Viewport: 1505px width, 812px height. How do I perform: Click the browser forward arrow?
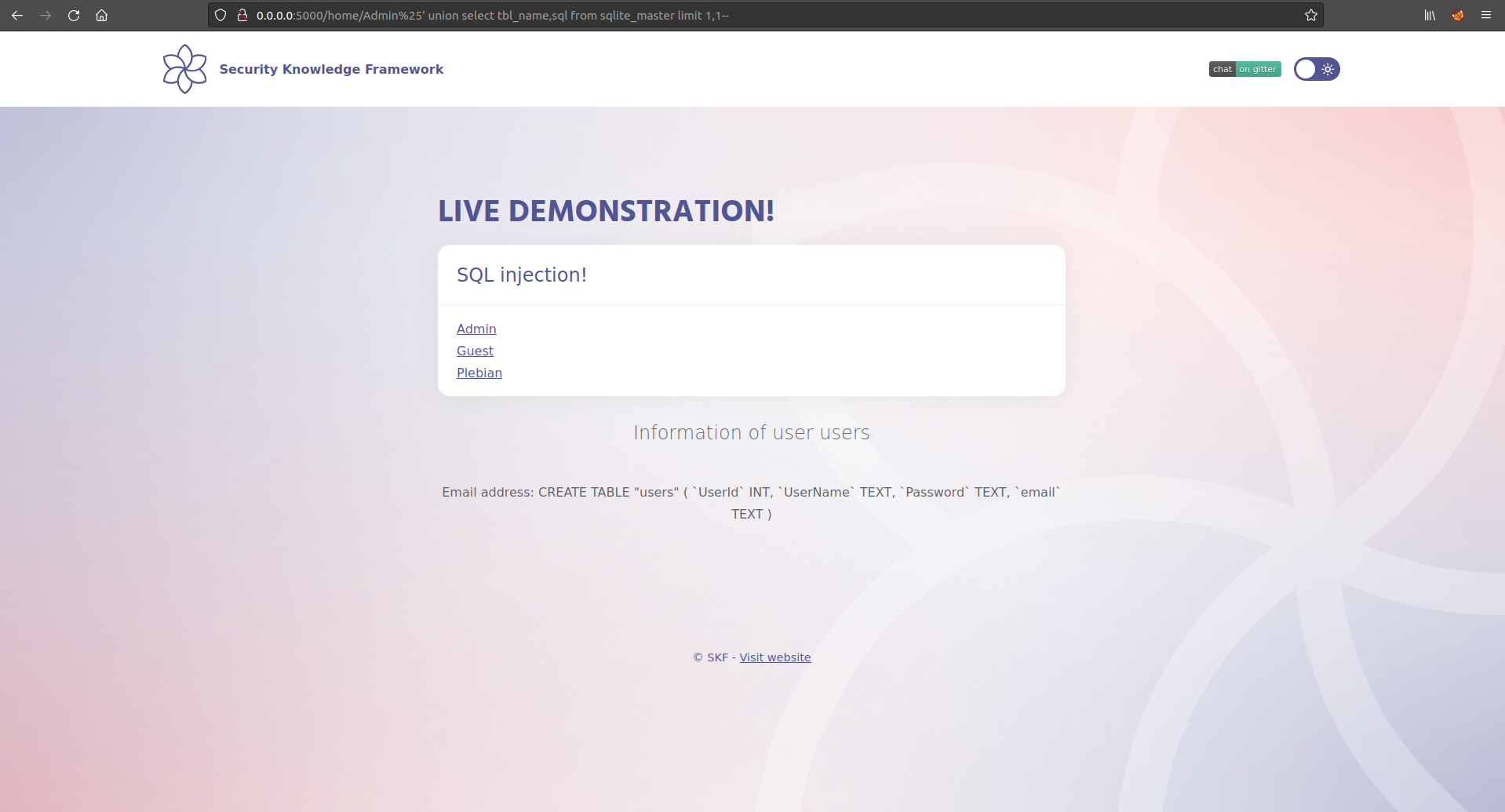46,15
